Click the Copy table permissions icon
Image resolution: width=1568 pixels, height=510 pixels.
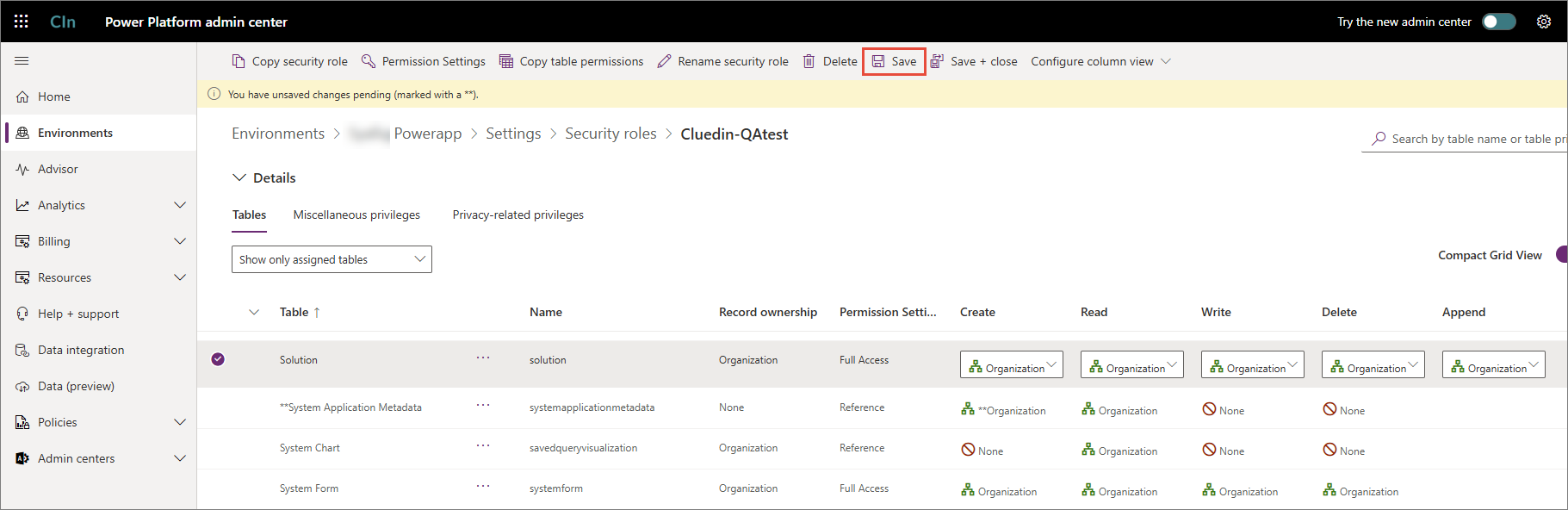[506, 61]
